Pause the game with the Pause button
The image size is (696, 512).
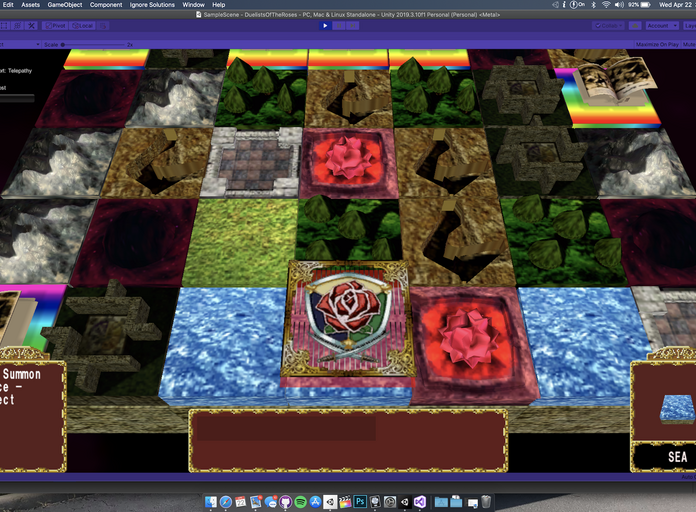[x=339, y=26]
